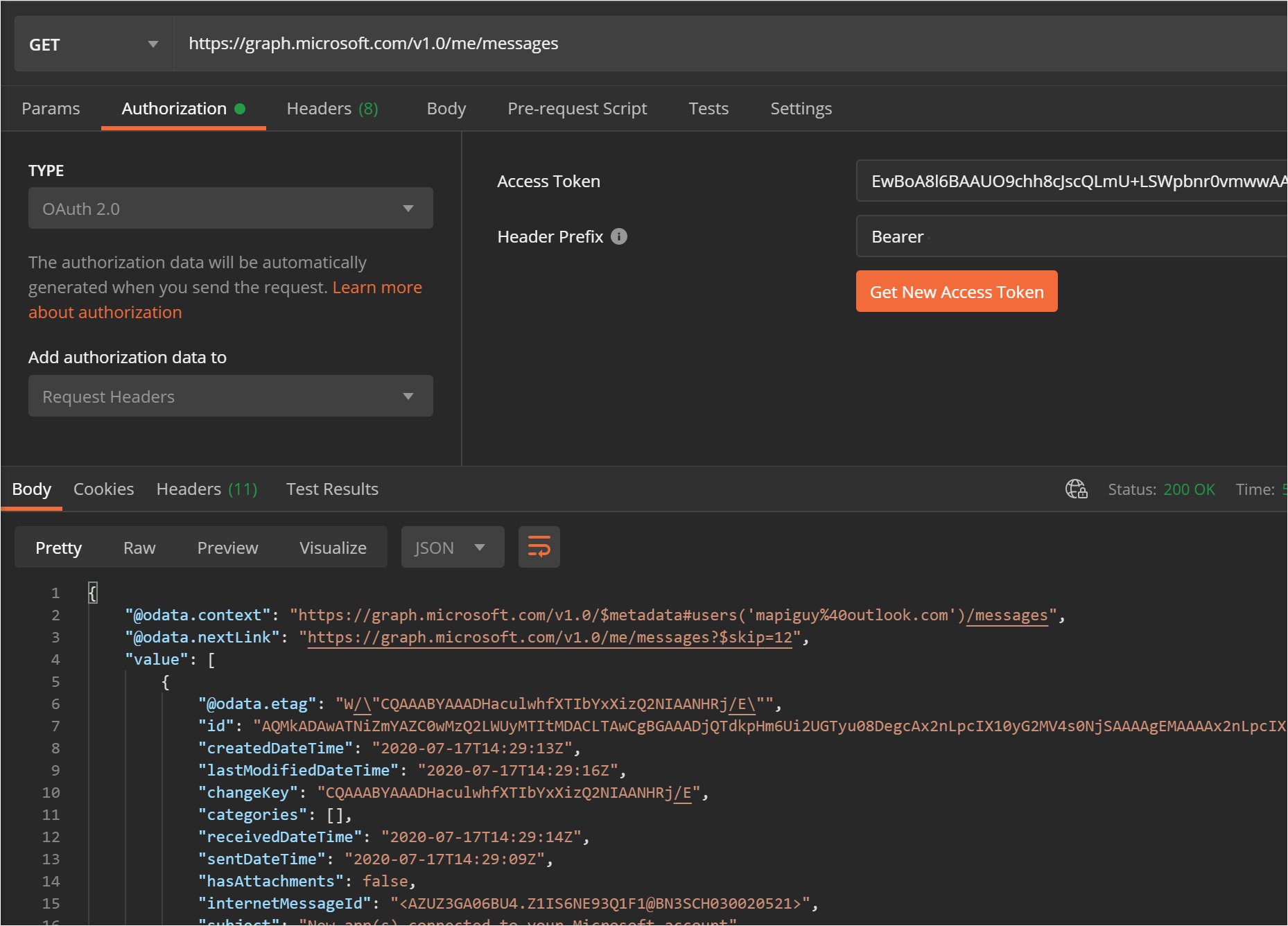Click Get New Access Token button

(957, 291)
